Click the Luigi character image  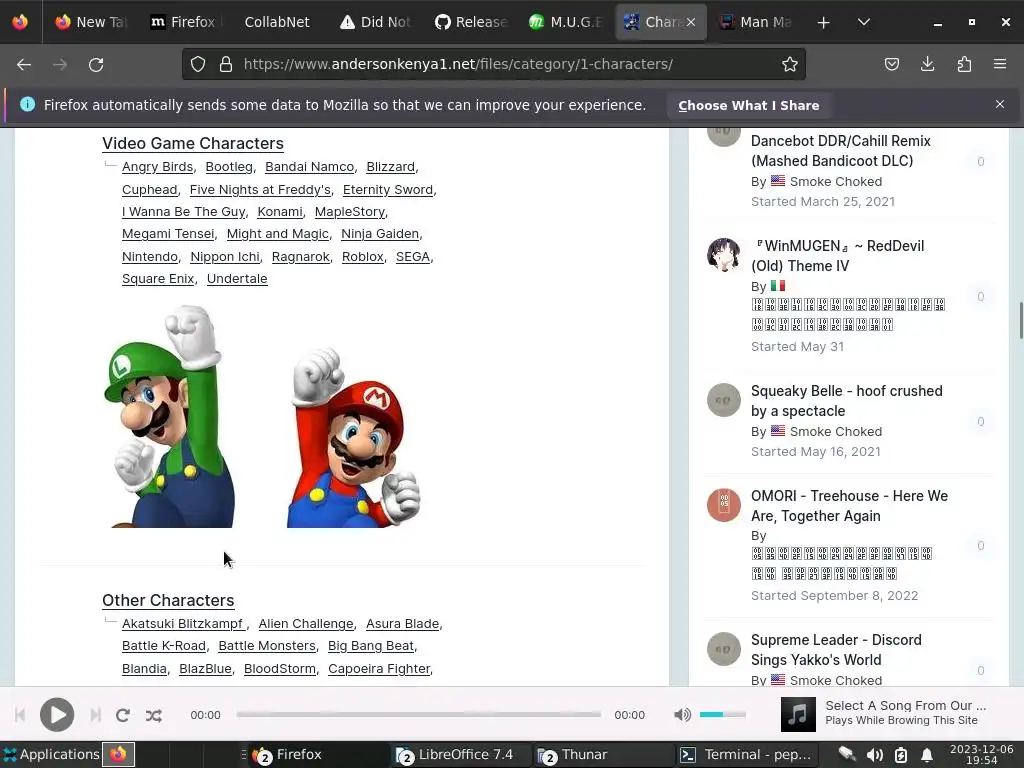(x=170, y=416)
